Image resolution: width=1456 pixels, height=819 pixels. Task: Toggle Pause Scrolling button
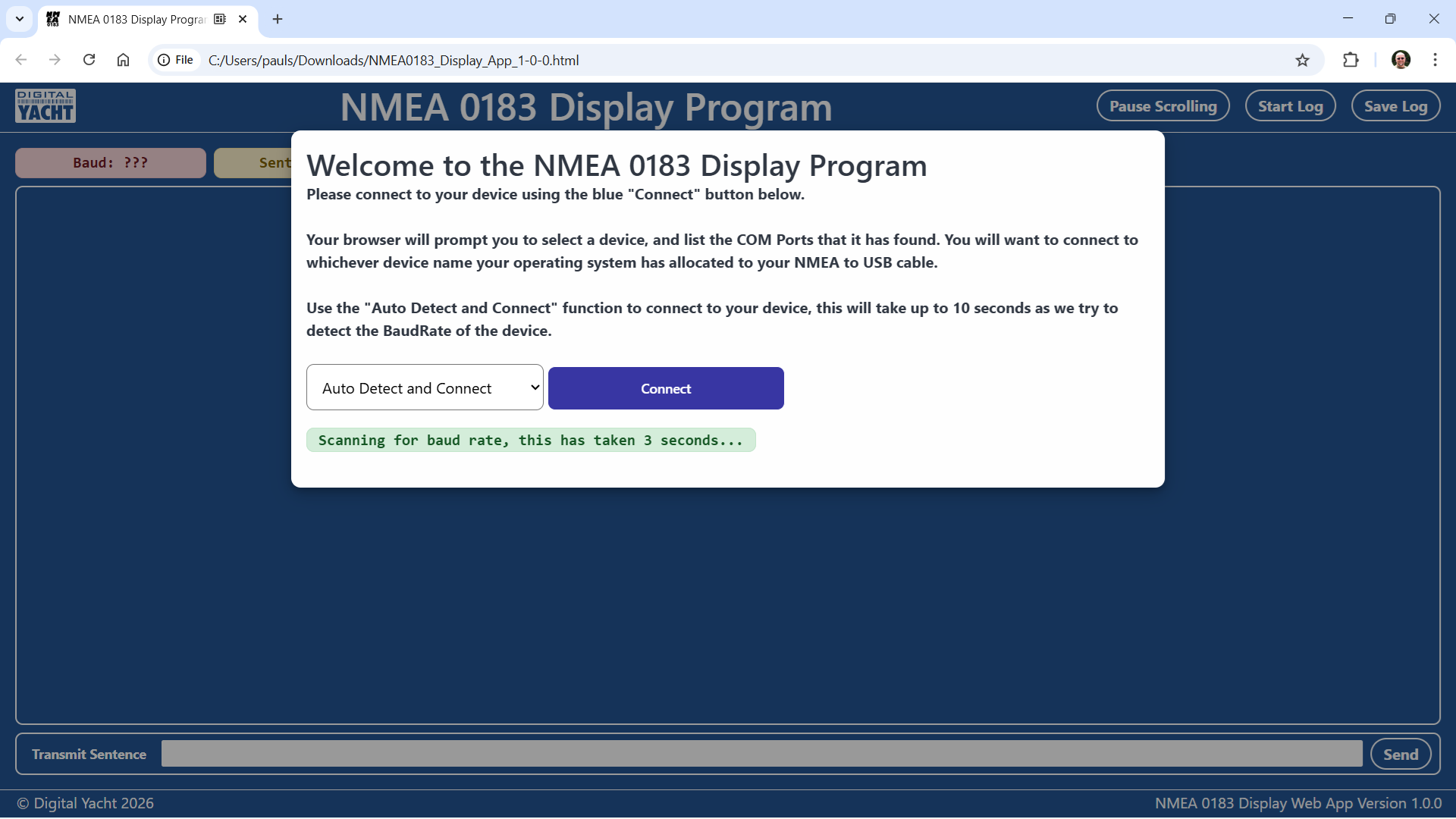tap(1163, 106)
